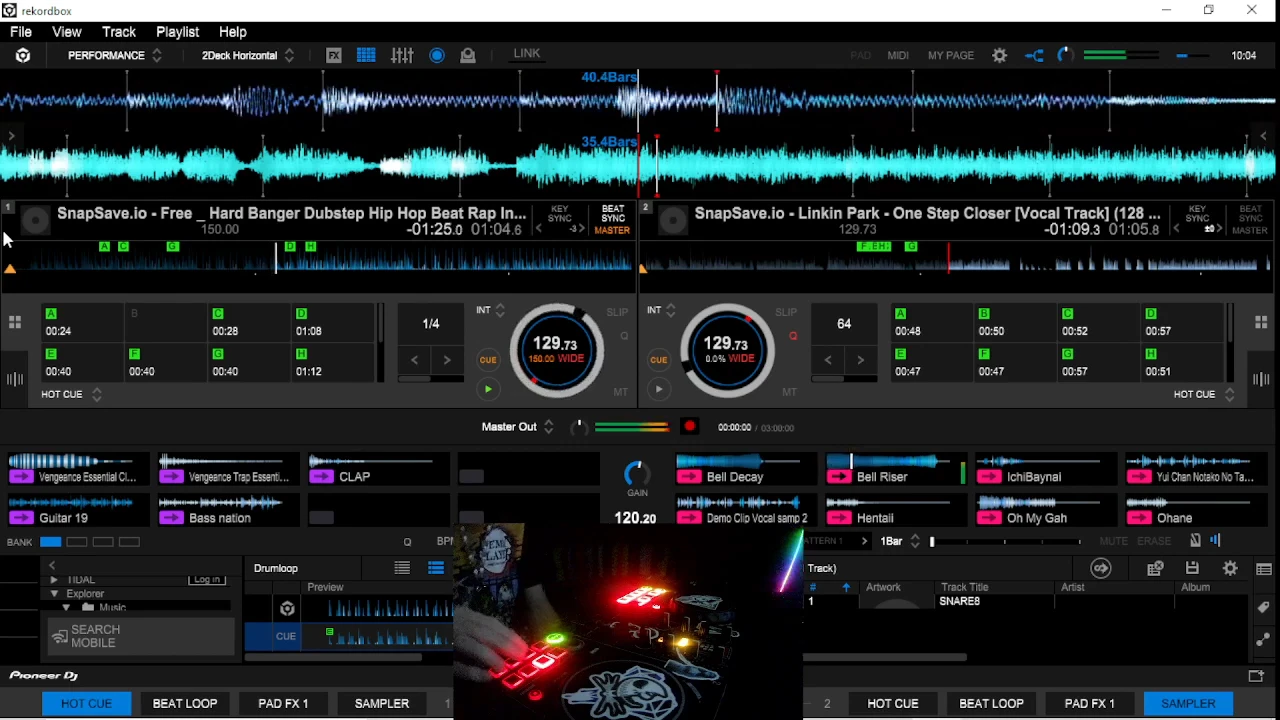Viewport: 1280px width, 720px height.
Task: Show the mixer panel icon
Action: click(402, 56)
